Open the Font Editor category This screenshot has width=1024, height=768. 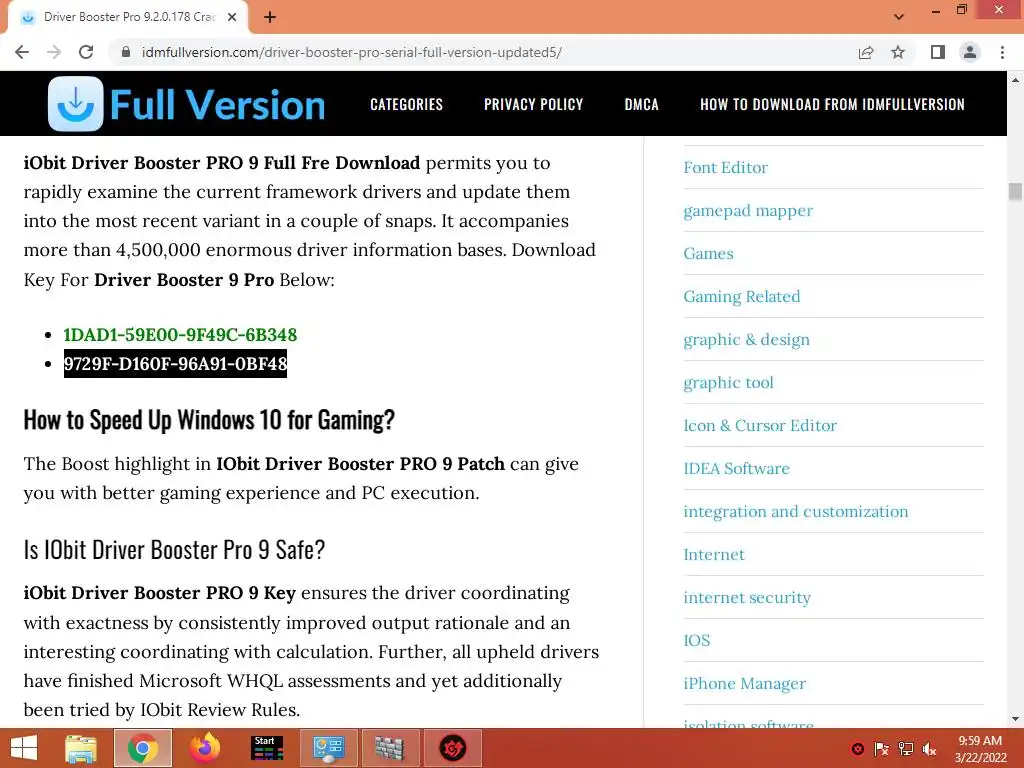tap(726, 168)
